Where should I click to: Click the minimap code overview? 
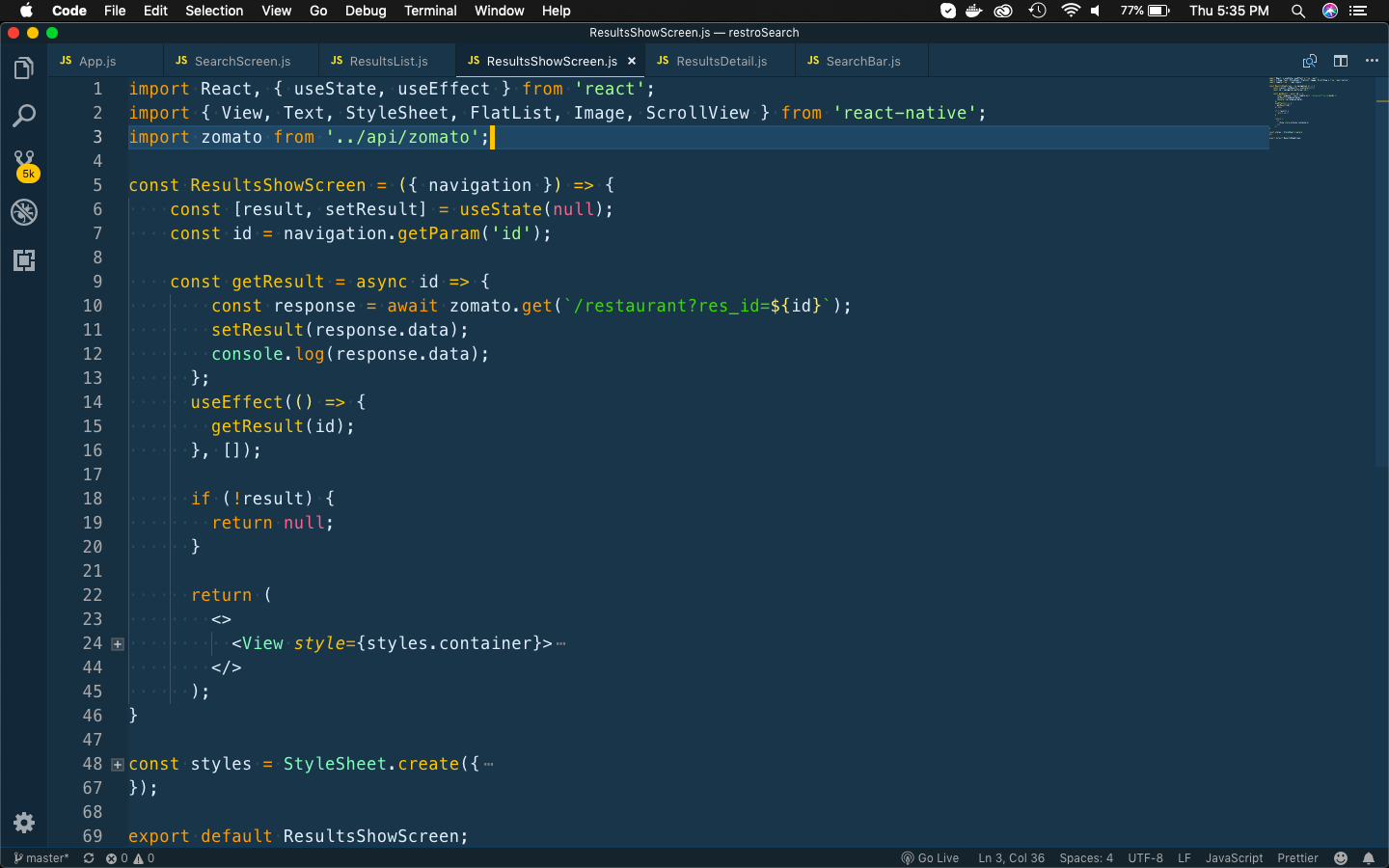coord(1321,108)
